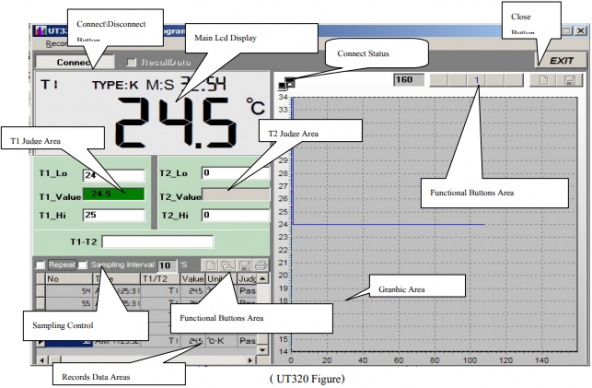
Task: Click the horizontal scrollbar thumb under the records
Action: 56,360
